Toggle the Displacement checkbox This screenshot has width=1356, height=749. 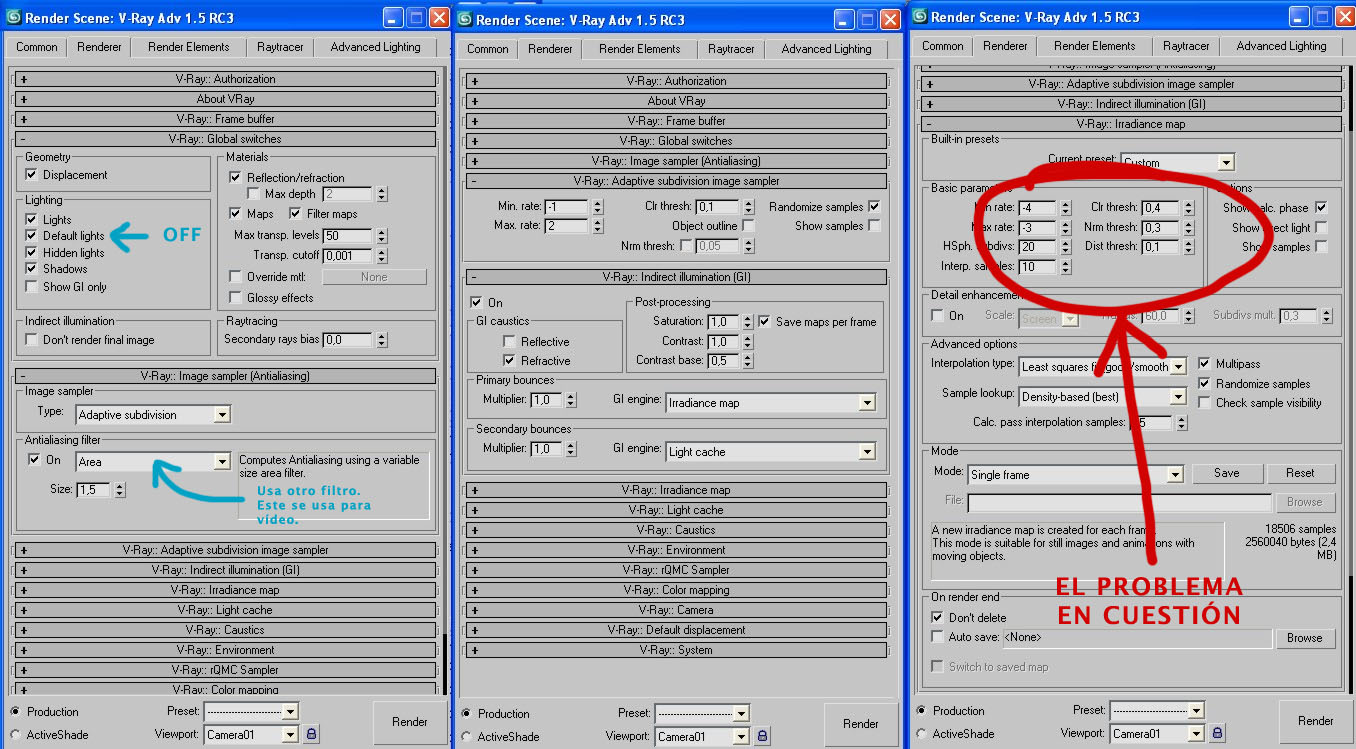(x=32, y=175)
